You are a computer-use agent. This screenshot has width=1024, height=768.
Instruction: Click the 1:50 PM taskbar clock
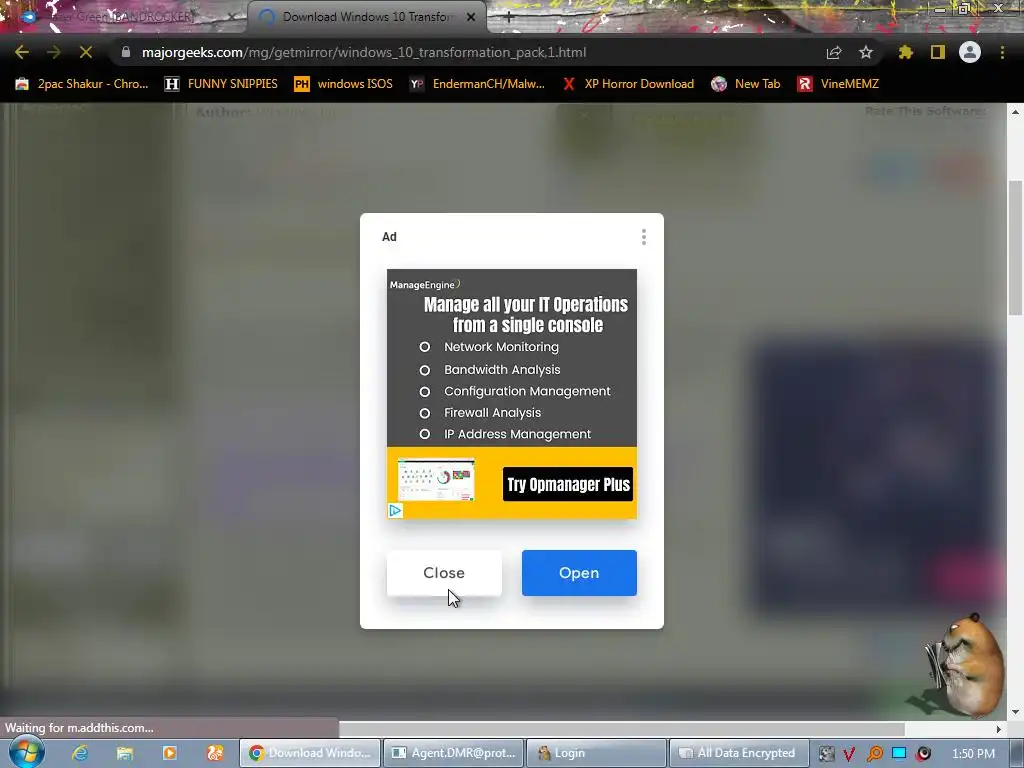pos(973,754)
